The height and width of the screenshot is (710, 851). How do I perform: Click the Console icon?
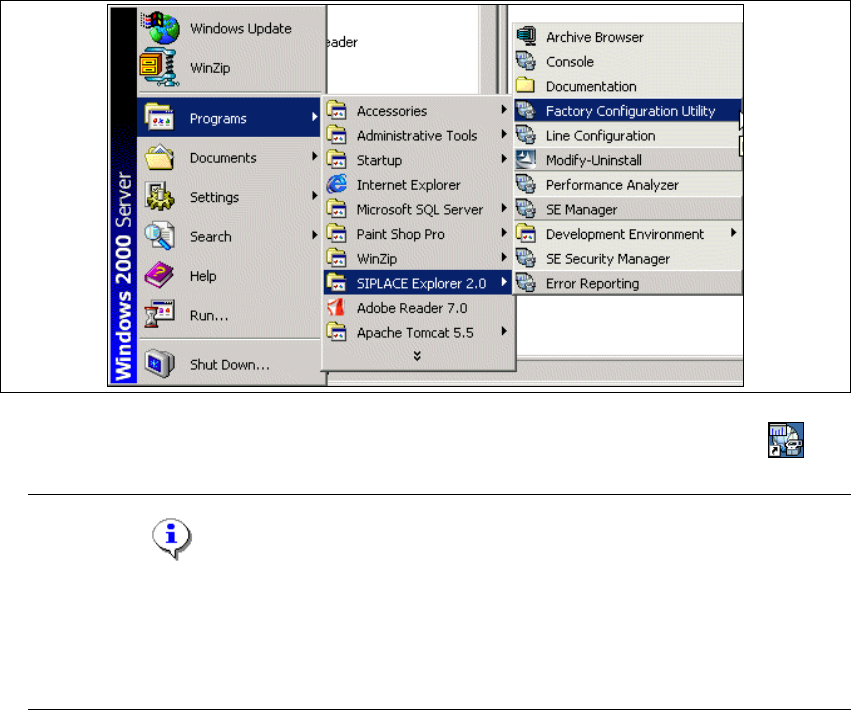(525, 61)
